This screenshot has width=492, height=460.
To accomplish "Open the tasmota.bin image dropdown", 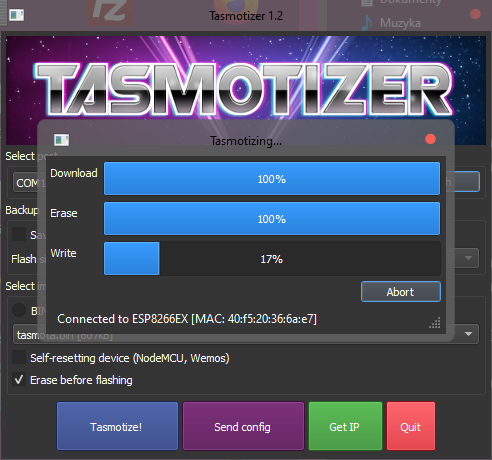I will [246, 334].
